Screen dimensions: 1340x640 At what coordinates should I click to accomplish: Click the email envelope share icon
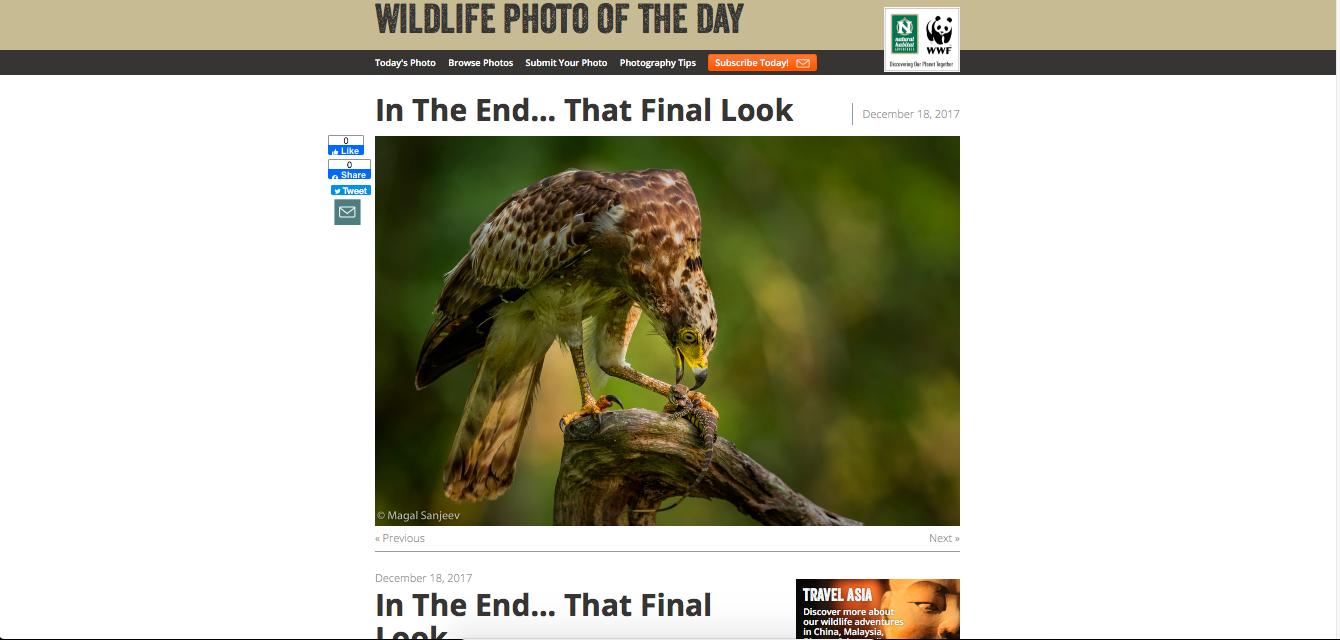coord(347,212)
